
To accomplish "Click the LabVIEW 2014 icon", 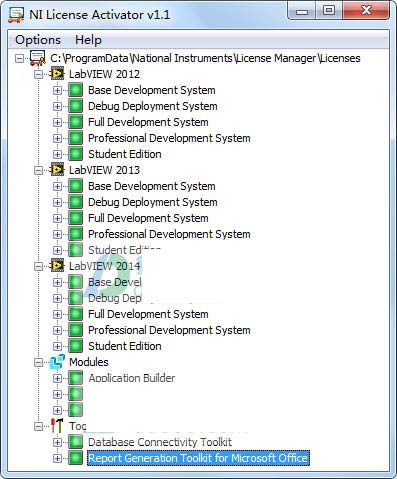I will tap(57, 266).
